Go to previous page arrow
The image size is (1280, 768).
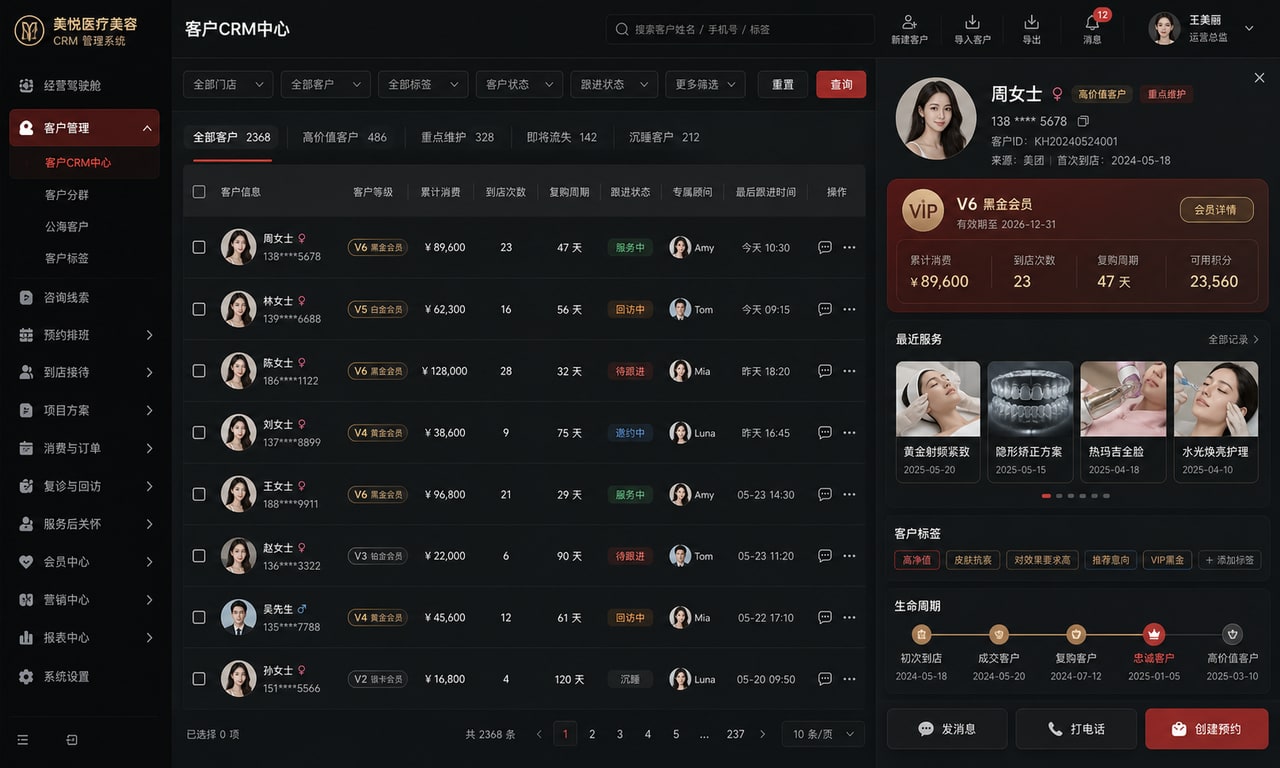click(539, 734)
